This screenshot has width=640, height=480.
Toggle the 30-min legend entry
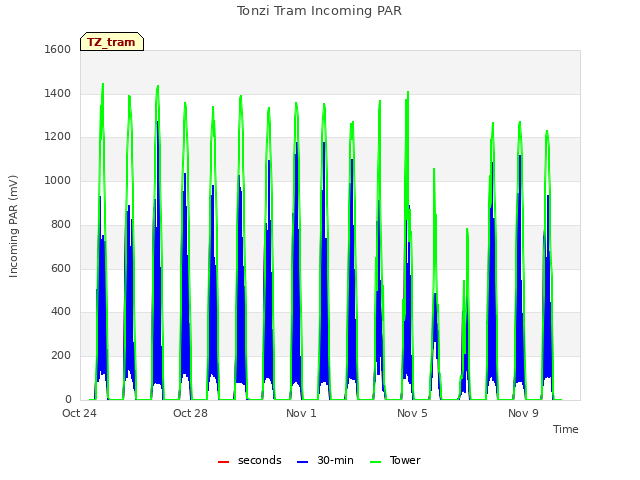click(325, 460)
